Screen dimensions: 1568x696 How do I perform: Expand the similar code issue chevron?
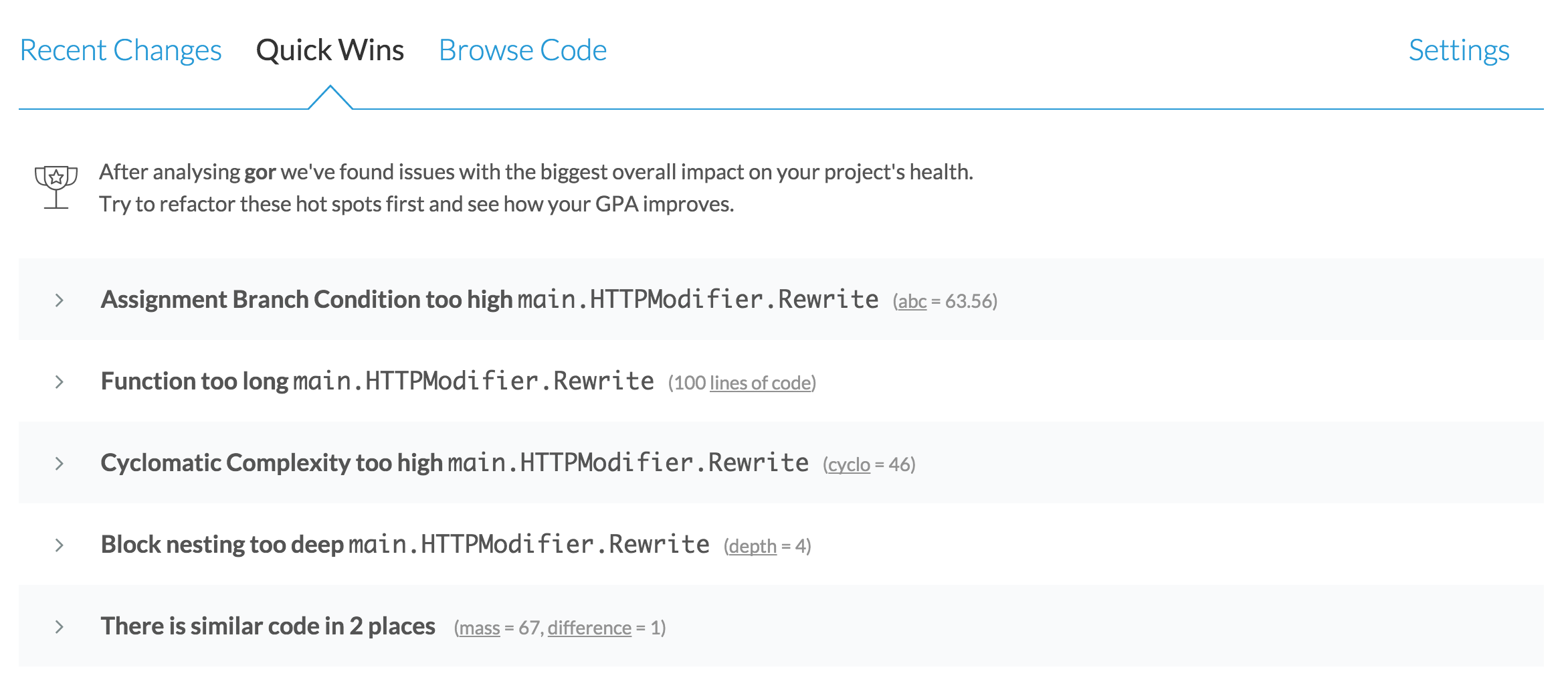click(60, 626)
